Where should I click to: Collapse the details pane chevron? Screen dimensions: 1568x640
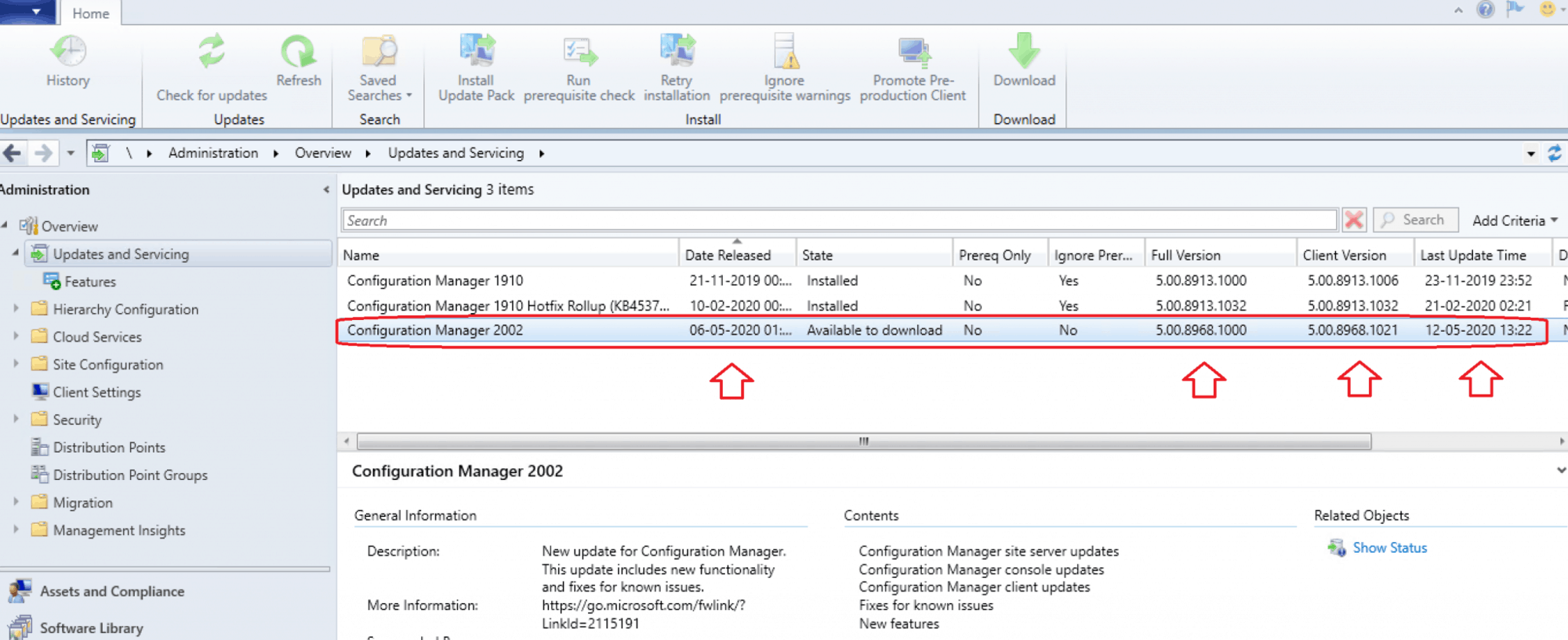(1560, 471)
